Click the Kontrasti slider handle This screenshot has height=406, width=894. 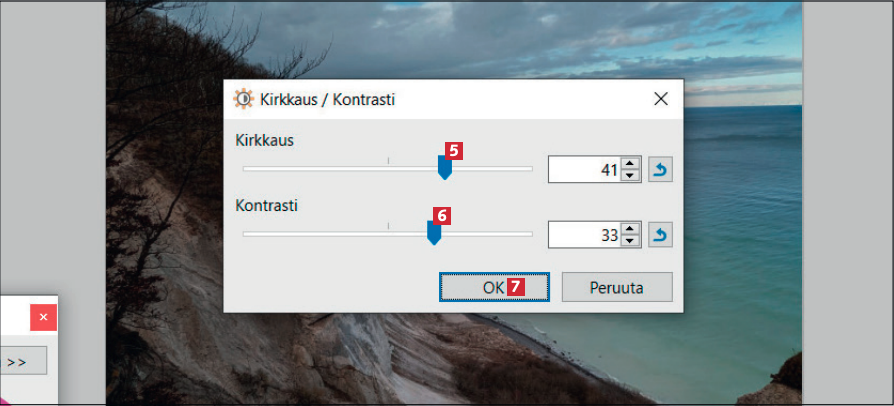pyautogui.click(x=434, y=233)
